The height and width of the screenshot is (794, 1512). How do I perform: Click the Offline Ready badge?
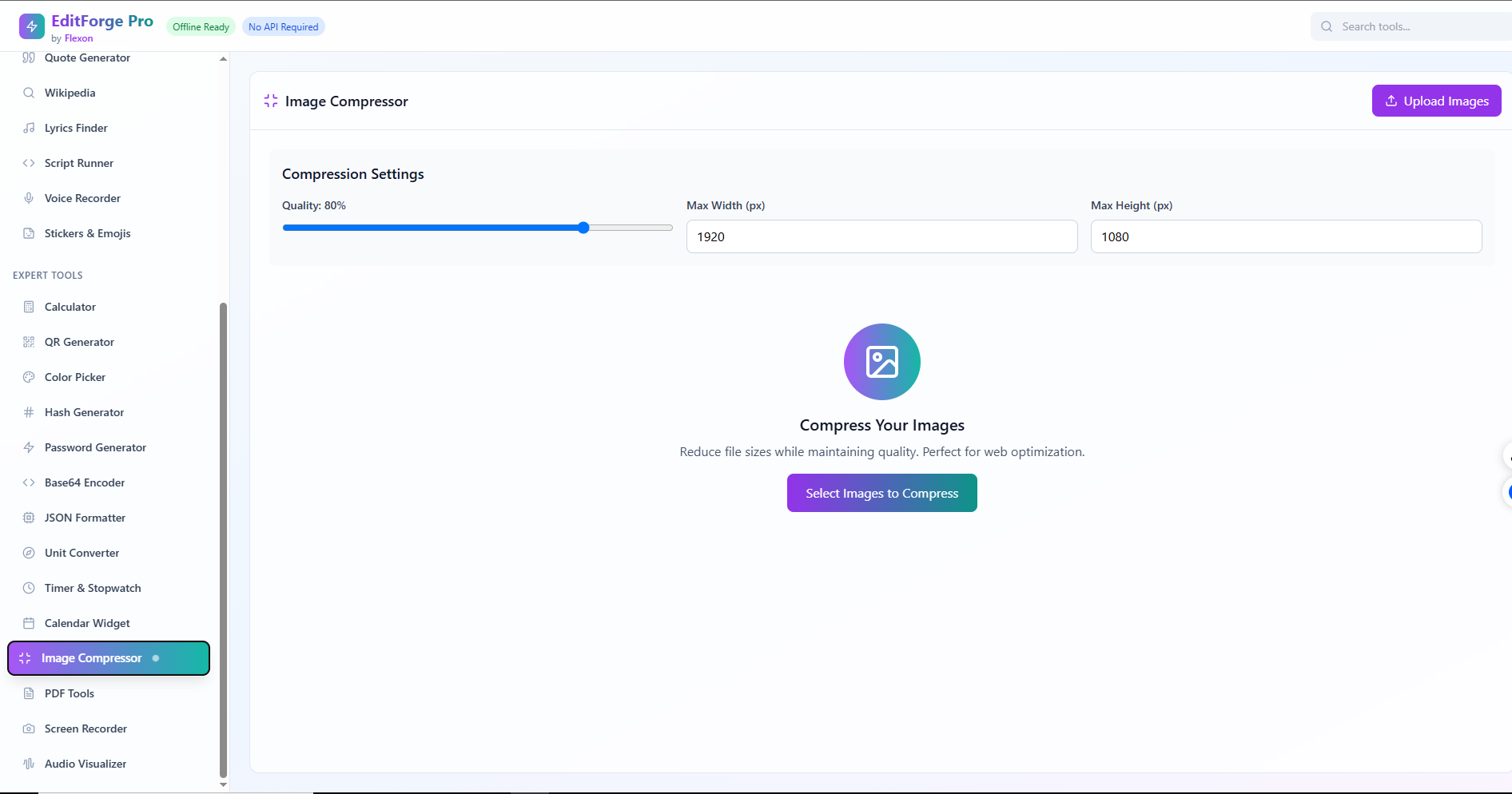click(x=201, y=27)
